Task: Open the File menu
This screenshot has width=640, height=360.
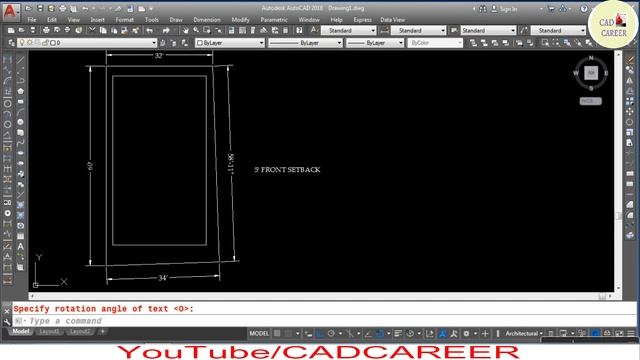Action: [32, 20]
